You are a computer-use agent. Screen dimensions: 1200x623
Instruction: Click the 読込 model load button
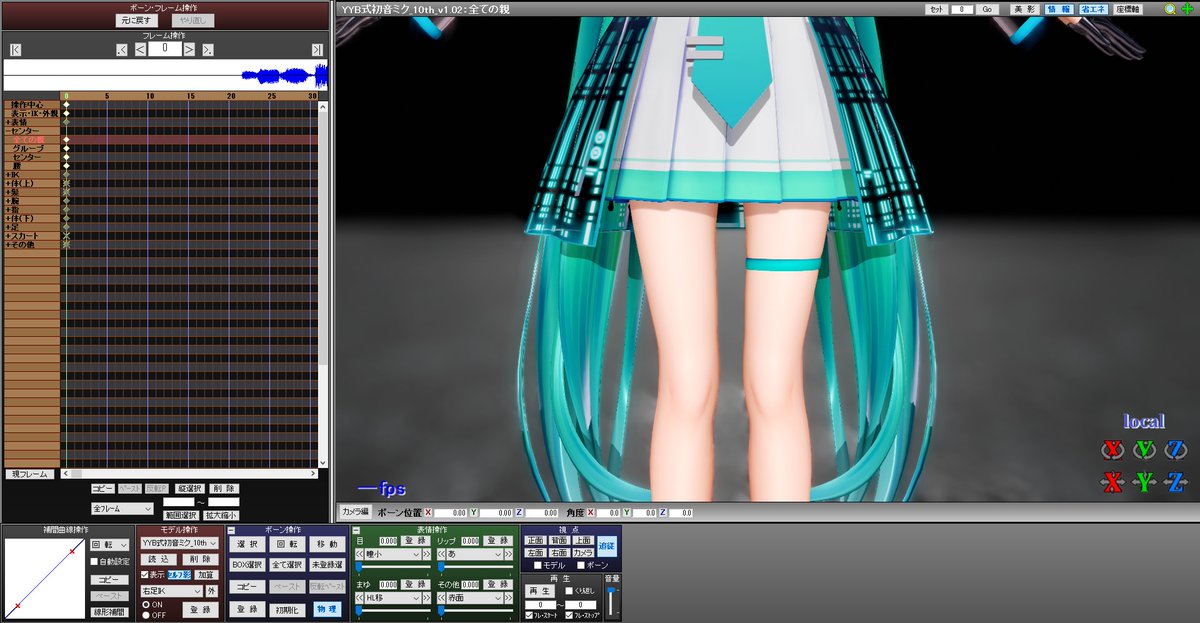pos(157,560)
